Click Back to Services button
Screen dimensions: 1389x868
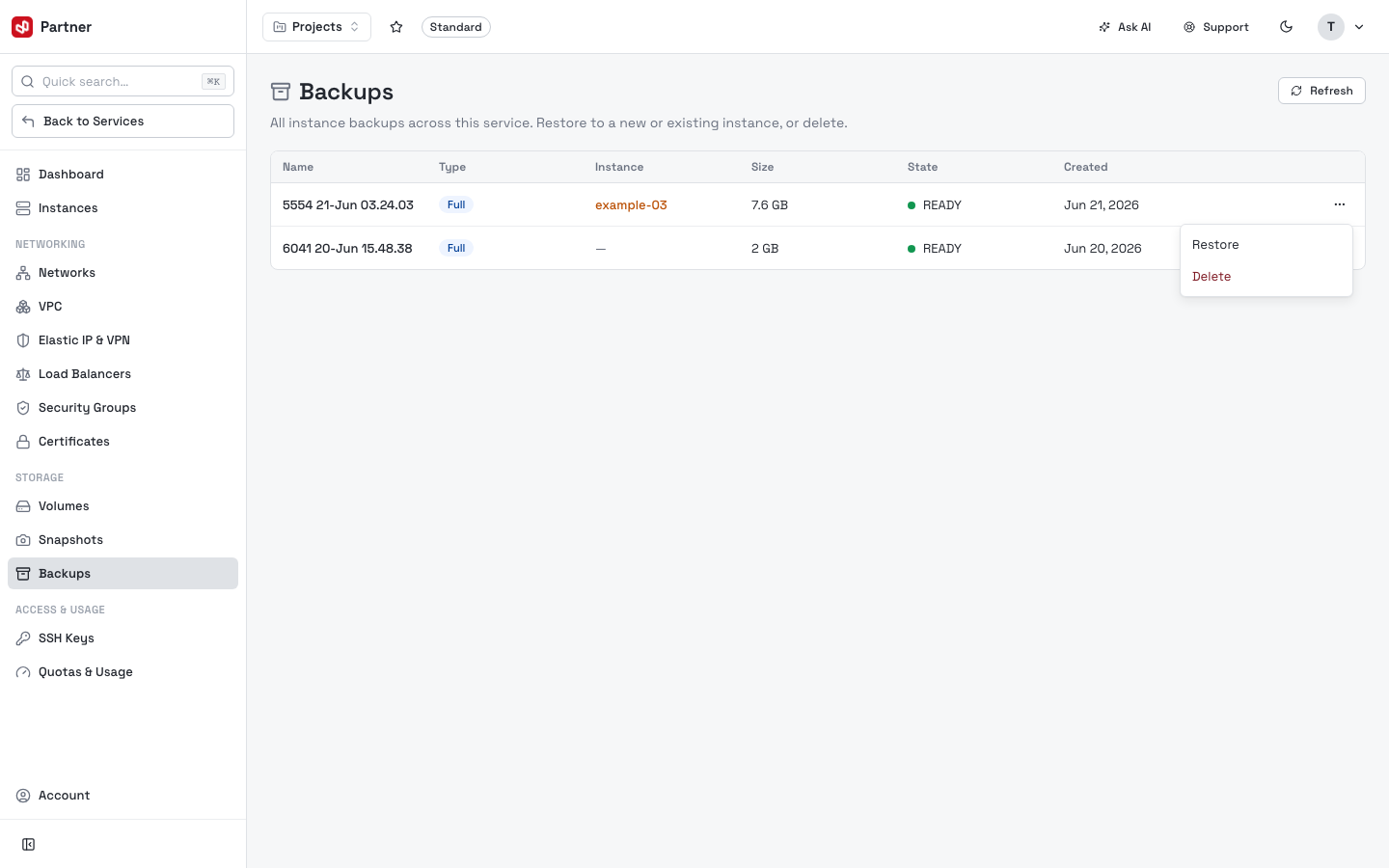[123, 122]
